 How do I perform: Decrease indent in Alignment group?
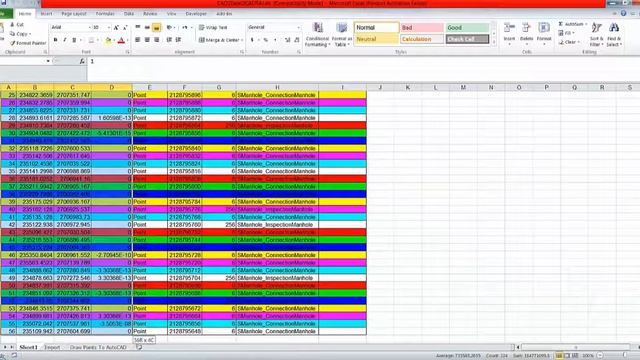tap(169, 40)
